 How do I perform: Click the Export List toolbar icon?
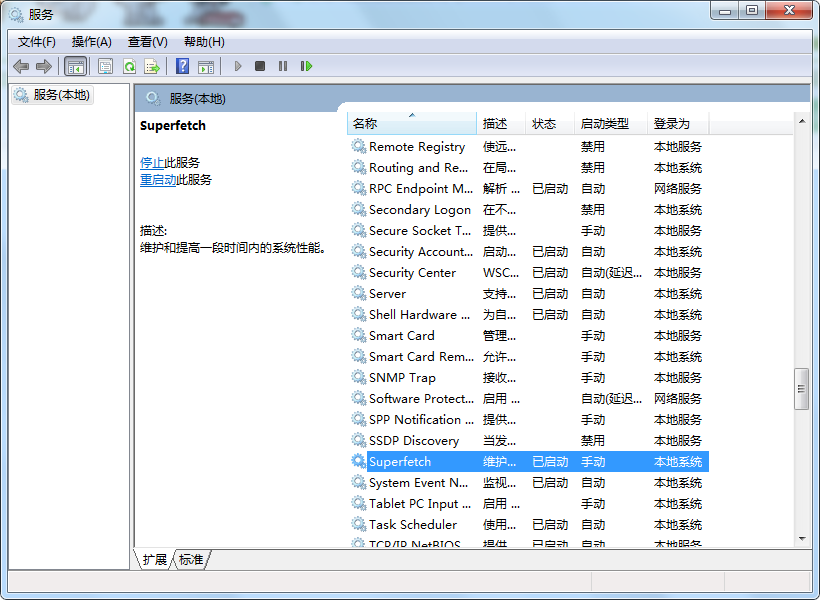pos(152,66)
